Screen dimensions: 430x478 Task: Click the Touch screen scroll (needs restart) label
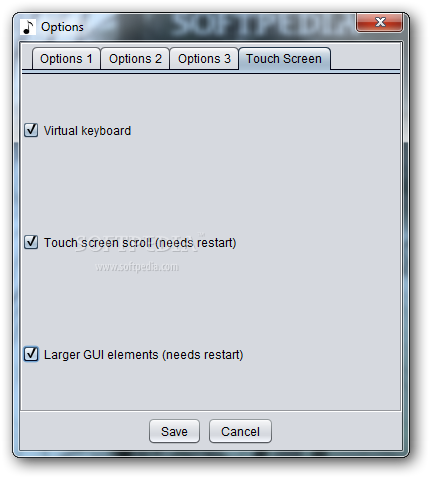[140, 243]
